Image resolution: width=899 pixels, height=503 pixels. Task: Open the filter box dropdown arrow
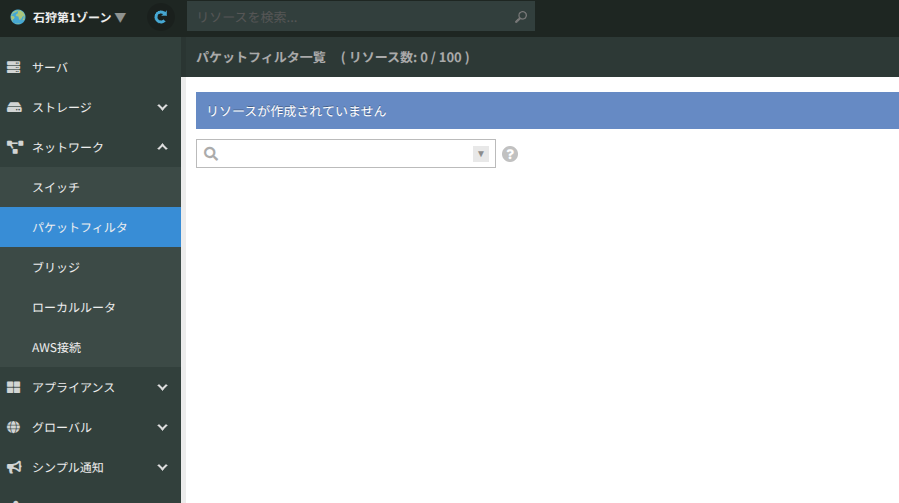pyautogui.click(x=480, y=154)
